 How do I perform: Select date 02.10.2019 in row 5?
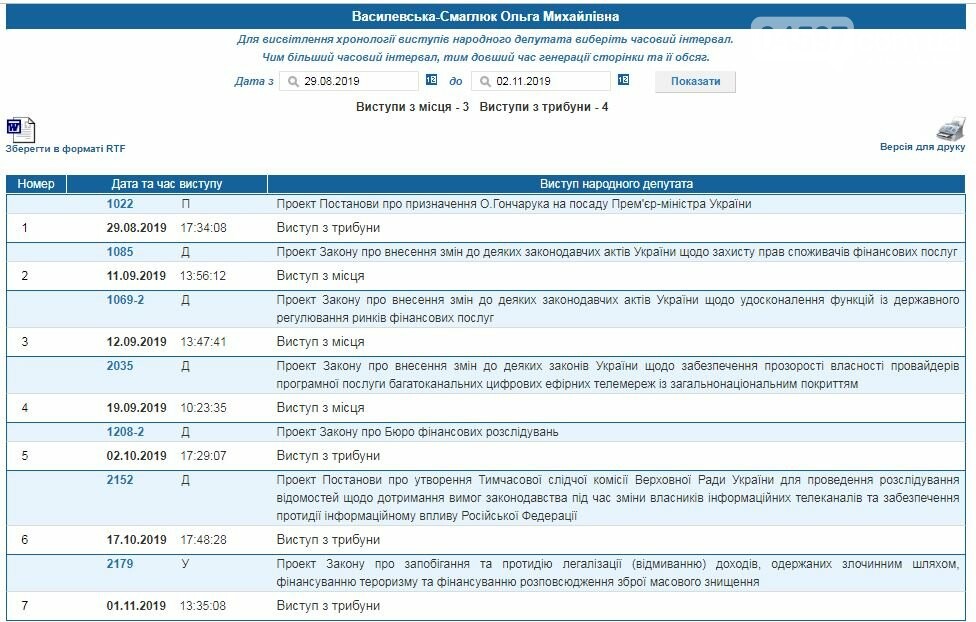136,456
